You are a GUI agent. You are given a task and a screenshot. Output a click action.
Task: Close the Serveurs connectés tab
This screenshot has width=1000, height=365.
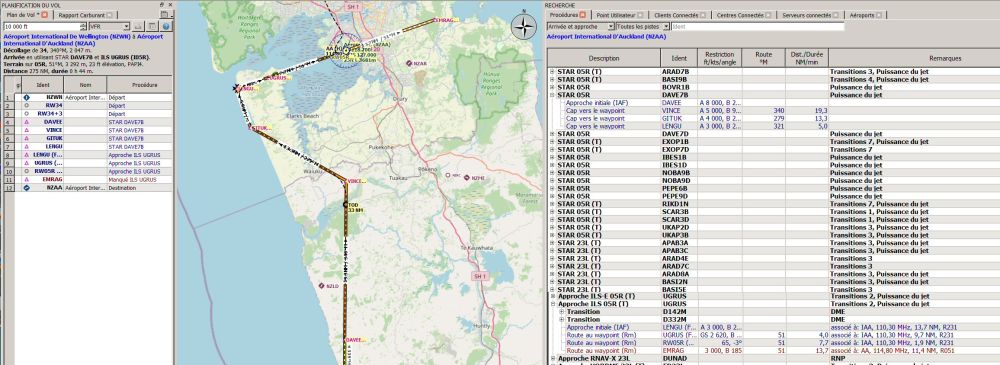[x=835, y=15]
